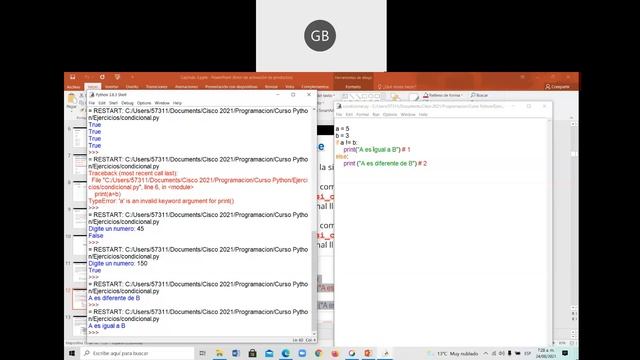Screen dimensions: 640x360
Task: Open Options menu in Python Shell window
Action: (144, 103)
